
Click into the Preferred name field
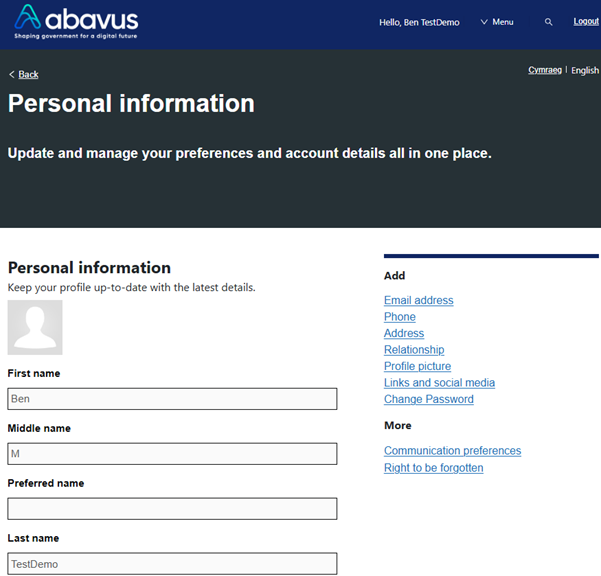(172, 509)
